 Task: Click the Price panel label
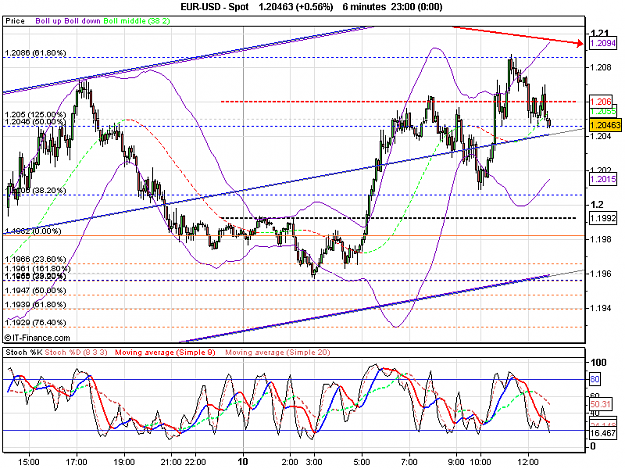click(15, 21)
